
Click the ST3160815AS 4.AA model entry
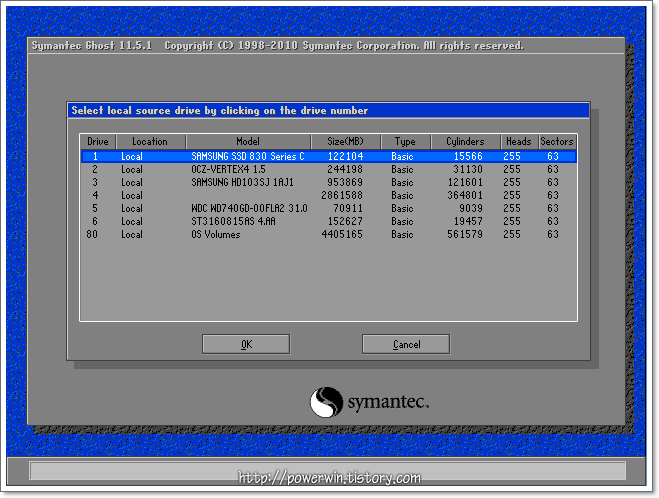(233, 221)
